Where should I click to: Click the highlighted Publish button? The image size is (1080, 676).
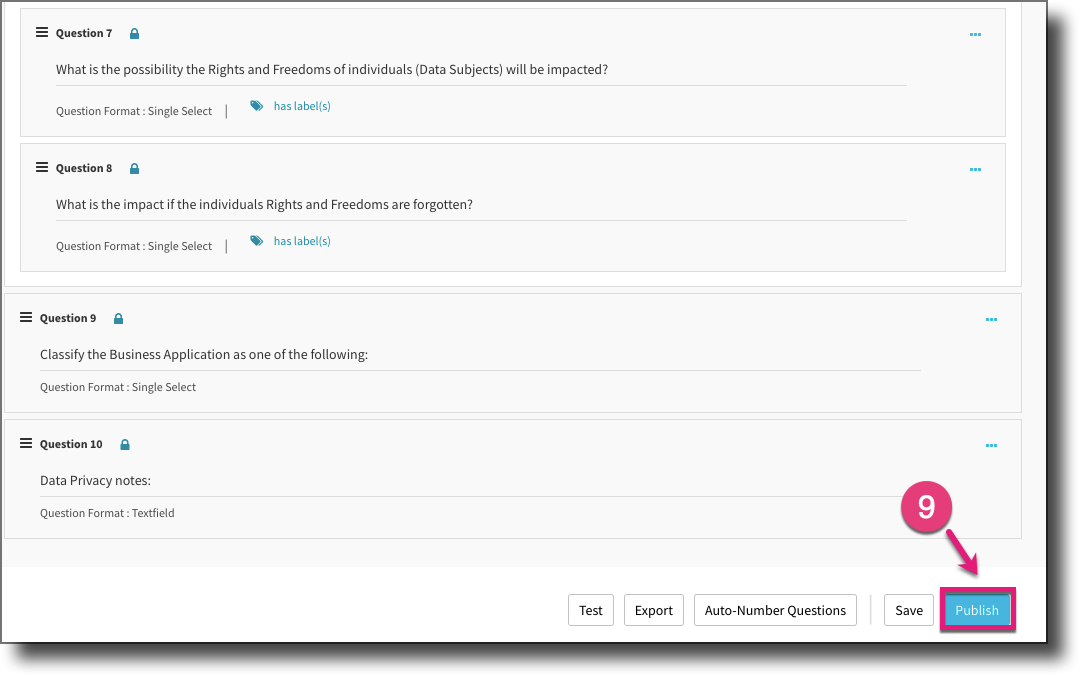[x=977, y=610]
